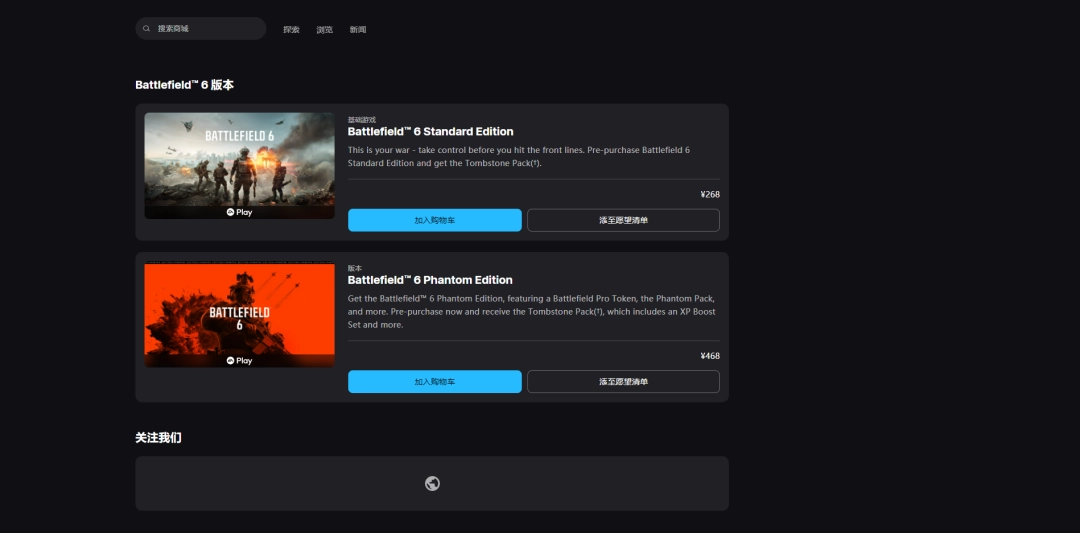Switch to the 浏览 navigation tab
The image size is (1080, 533).
325,30
